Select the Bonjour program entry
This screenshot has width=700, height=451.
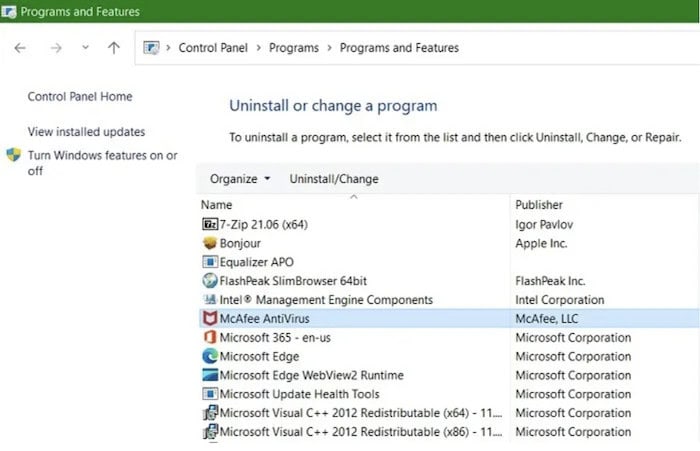(240, 243)
